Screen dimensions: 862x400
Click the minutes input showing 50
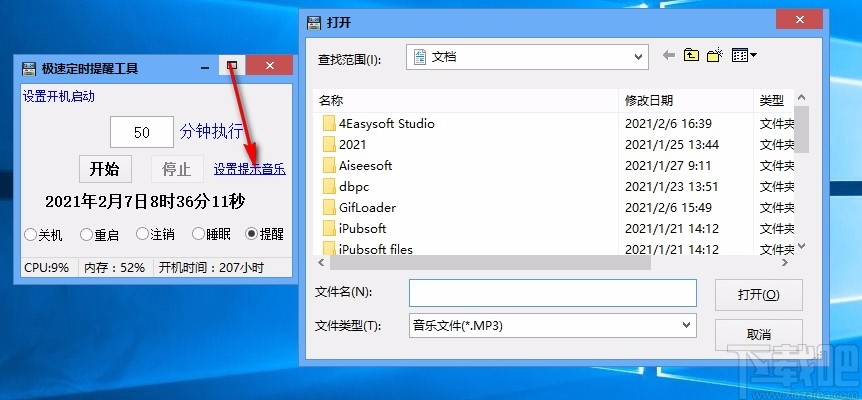[142, 132]
